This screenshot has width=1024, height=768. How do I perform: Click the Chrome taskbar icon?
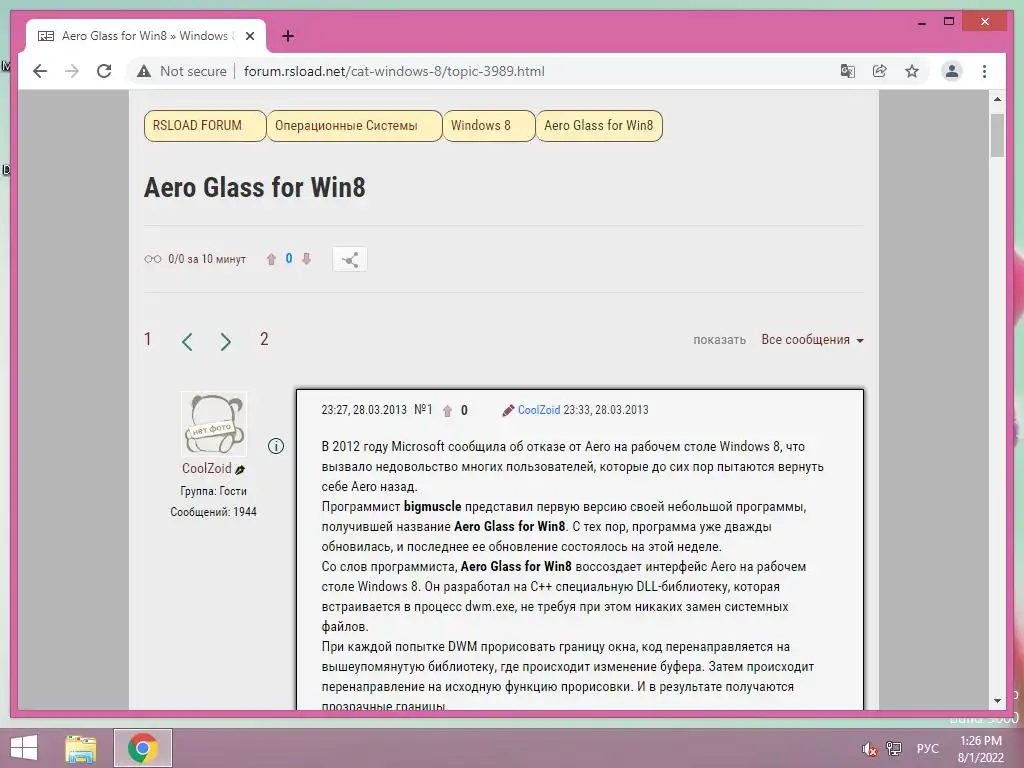pos(142,748)
